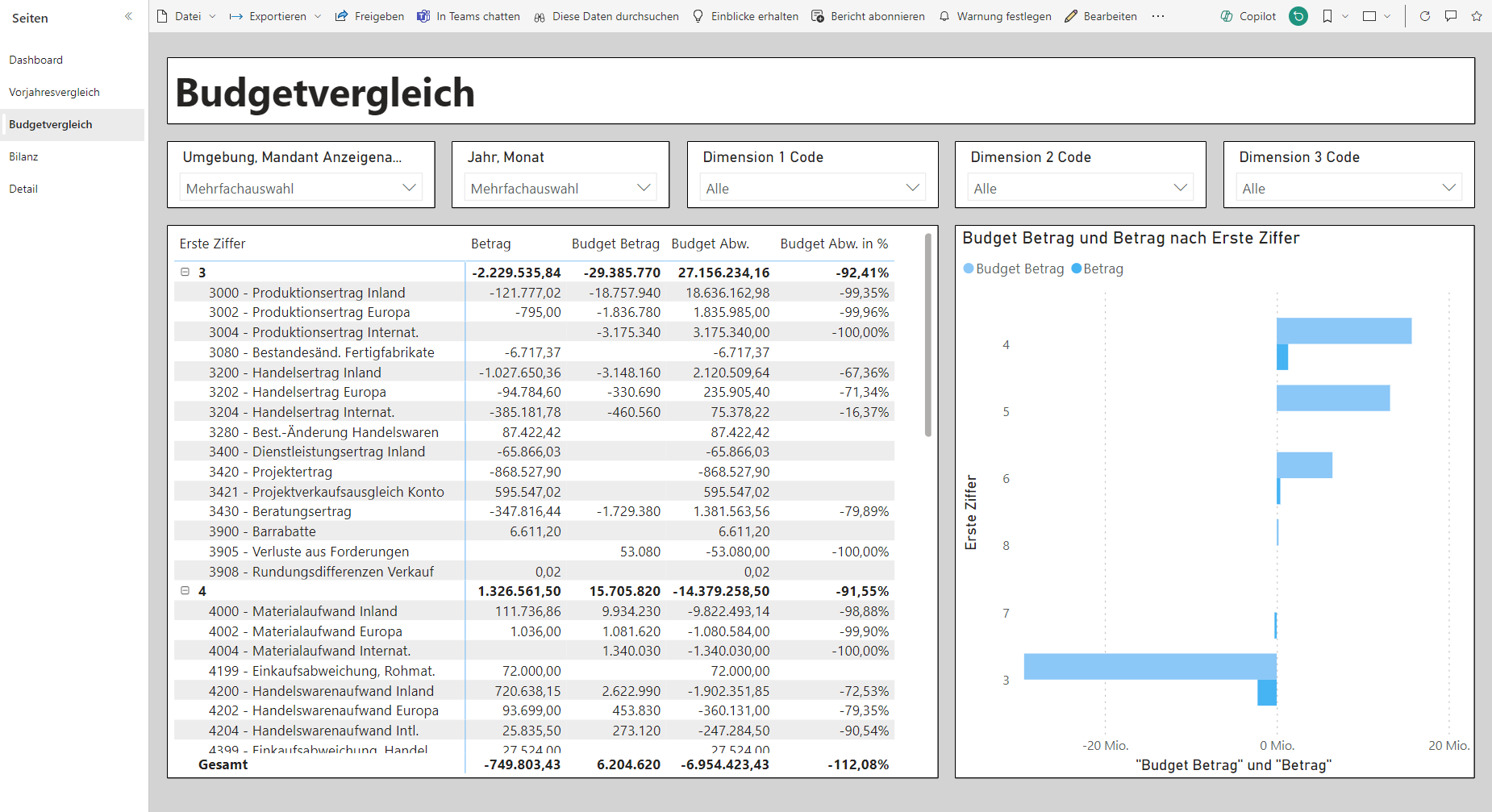Screen dimensions: 1492x812
Task: Mark report as favorite with star
Action: pos(1477,16)
